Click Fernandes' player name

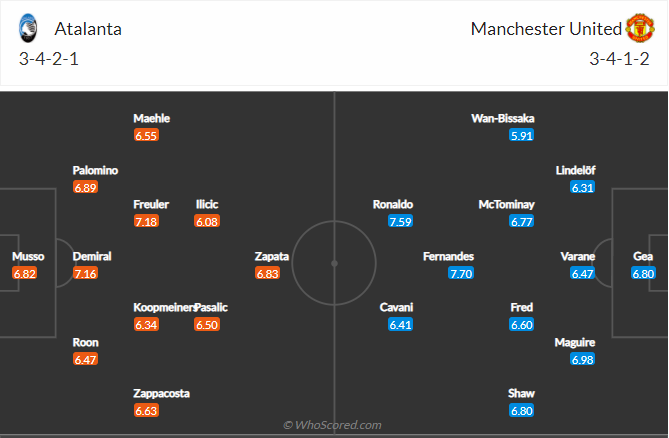click(x=448, y=256)
